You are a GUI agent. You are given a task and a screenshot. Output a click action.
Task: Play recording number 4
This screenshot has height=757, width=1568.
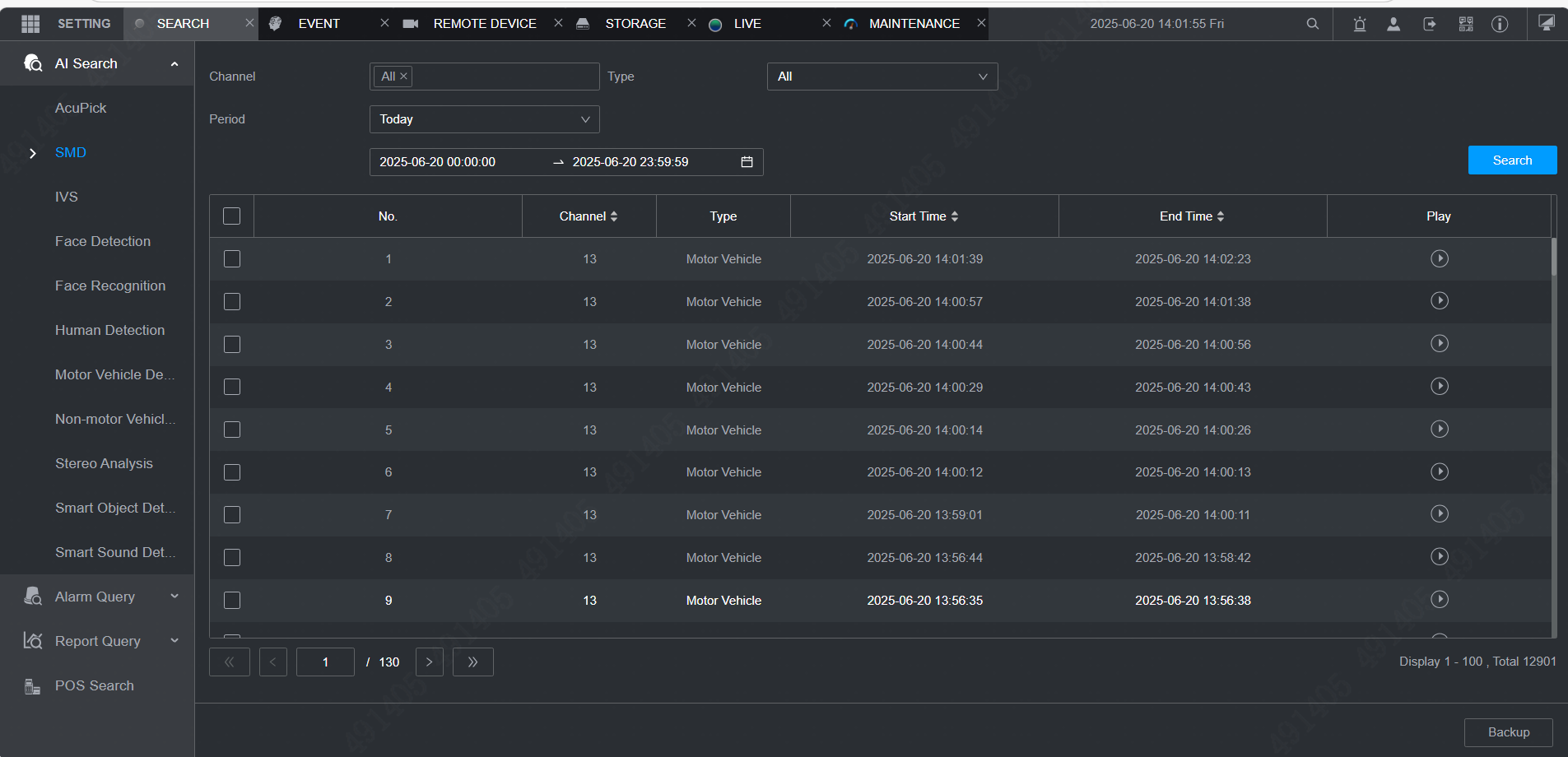1439,387
